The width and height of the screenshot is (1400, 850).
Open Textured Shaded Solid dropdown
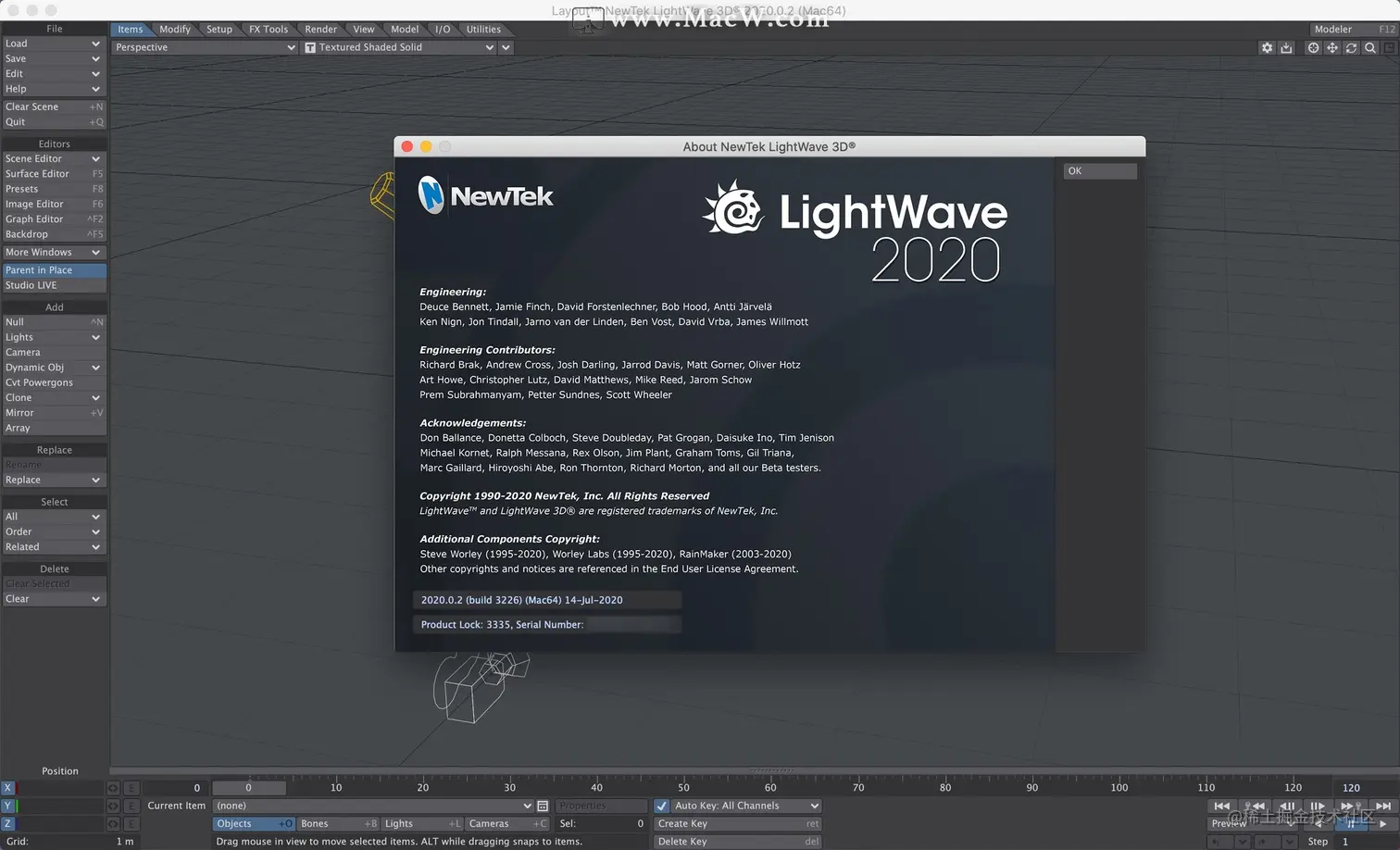click(x=399, y=47)
